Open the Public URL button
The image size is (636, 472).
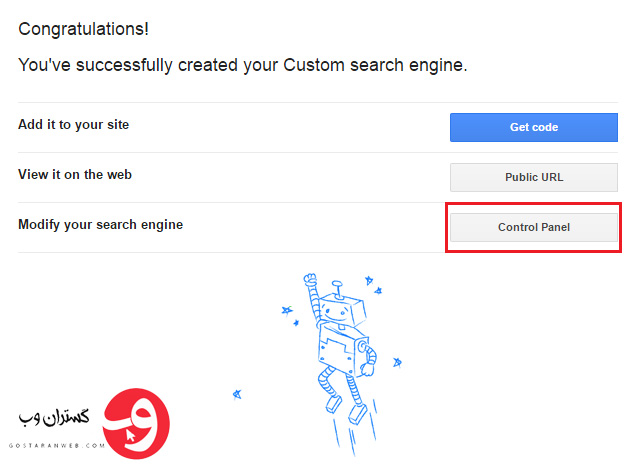[533, 177]
